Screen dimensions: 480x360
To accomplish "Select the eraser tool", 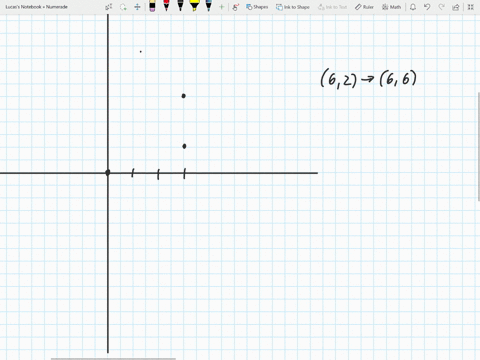I will (152, 6).
